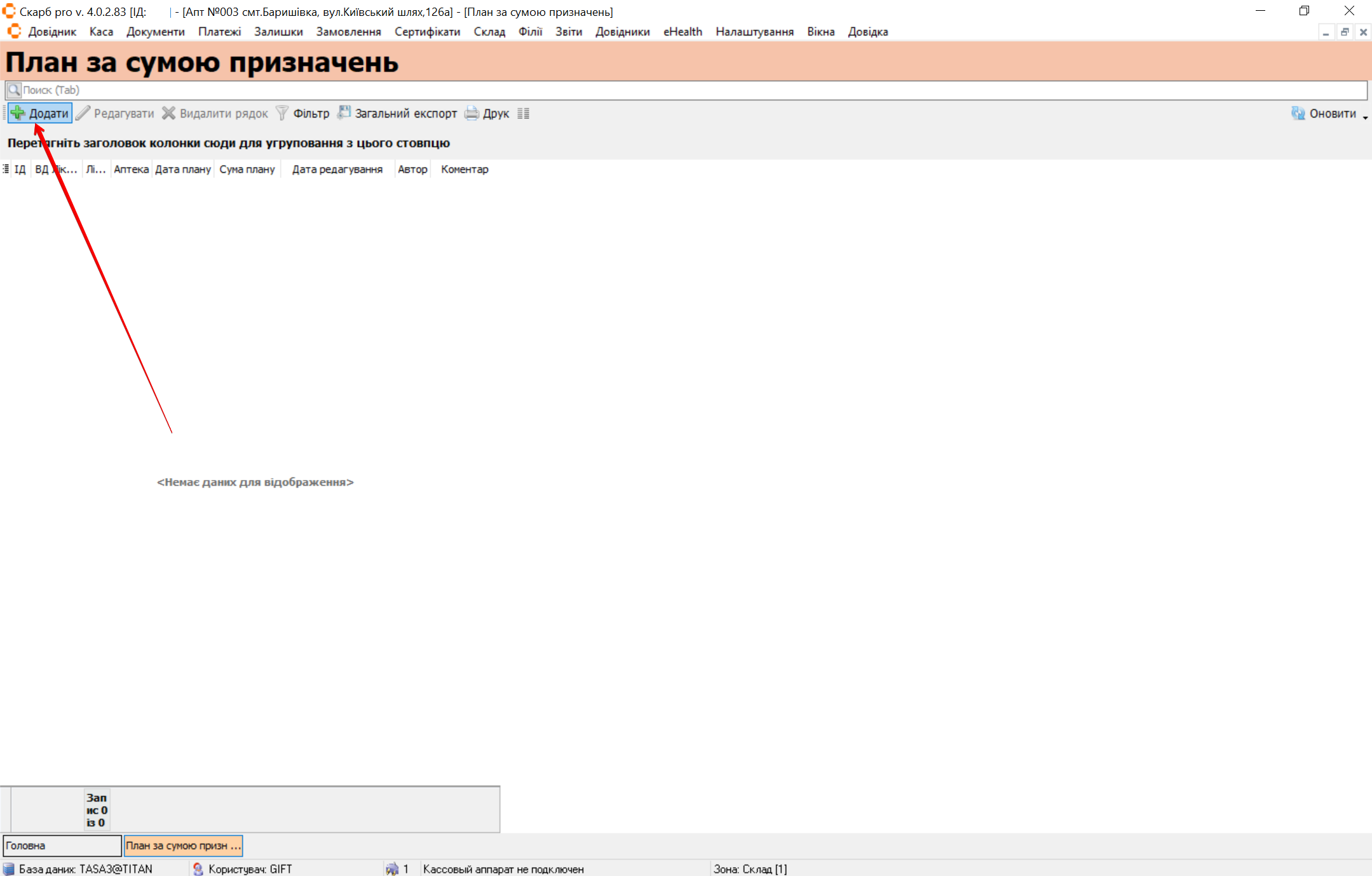The width and height of the screenshot is (1372, 876).
Task: Click the Оновити refresh icon
Action: tap(1298, 113)
